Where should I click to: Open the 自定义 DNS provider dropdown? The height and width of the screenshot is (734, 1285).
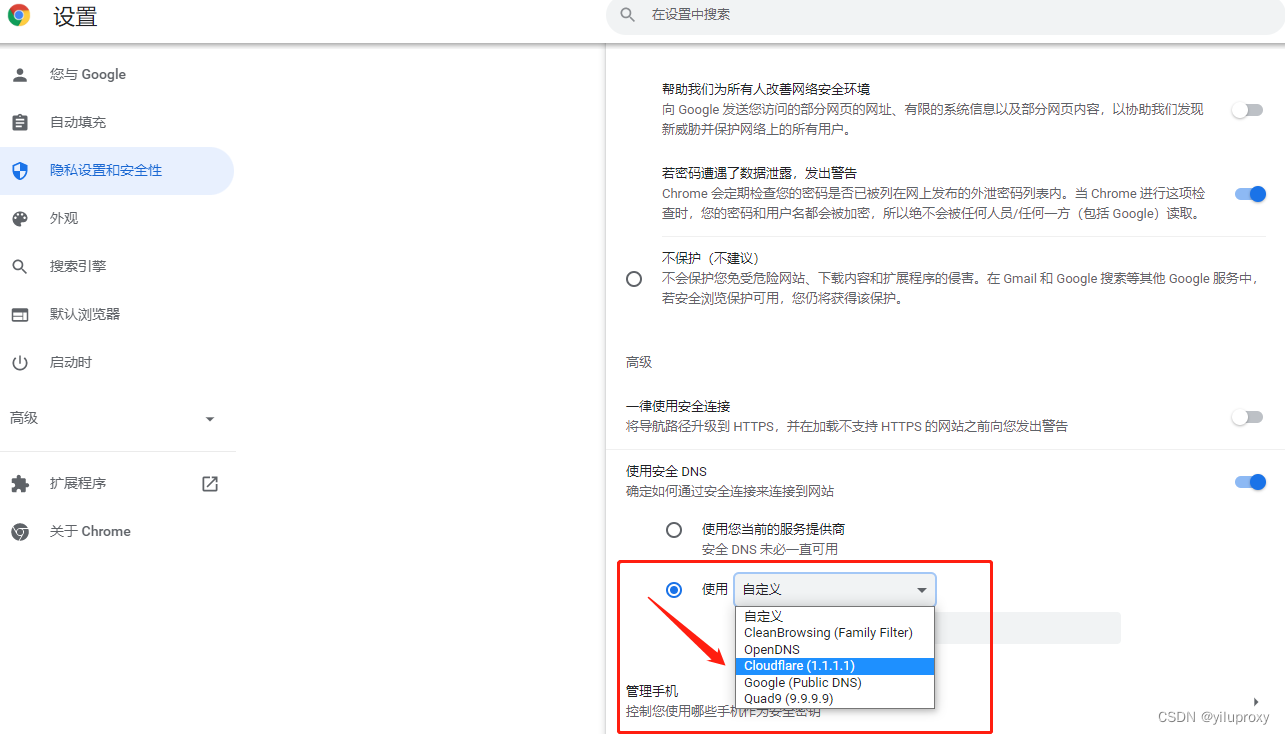835,590
